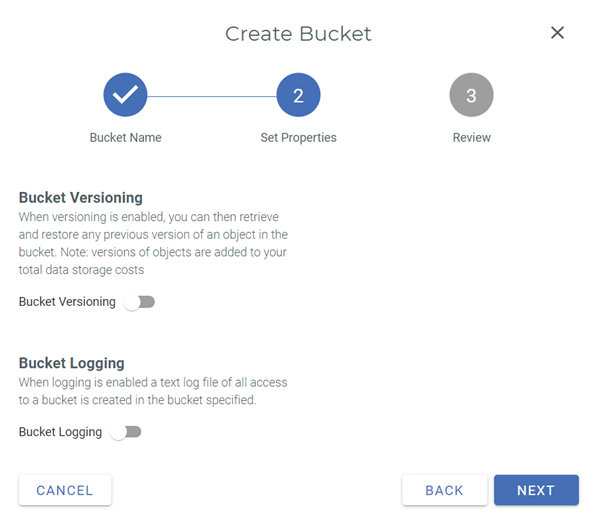Go to the Bucket Name step label
The height and width of the screenshot is (510, 602).
click(126, 137)
